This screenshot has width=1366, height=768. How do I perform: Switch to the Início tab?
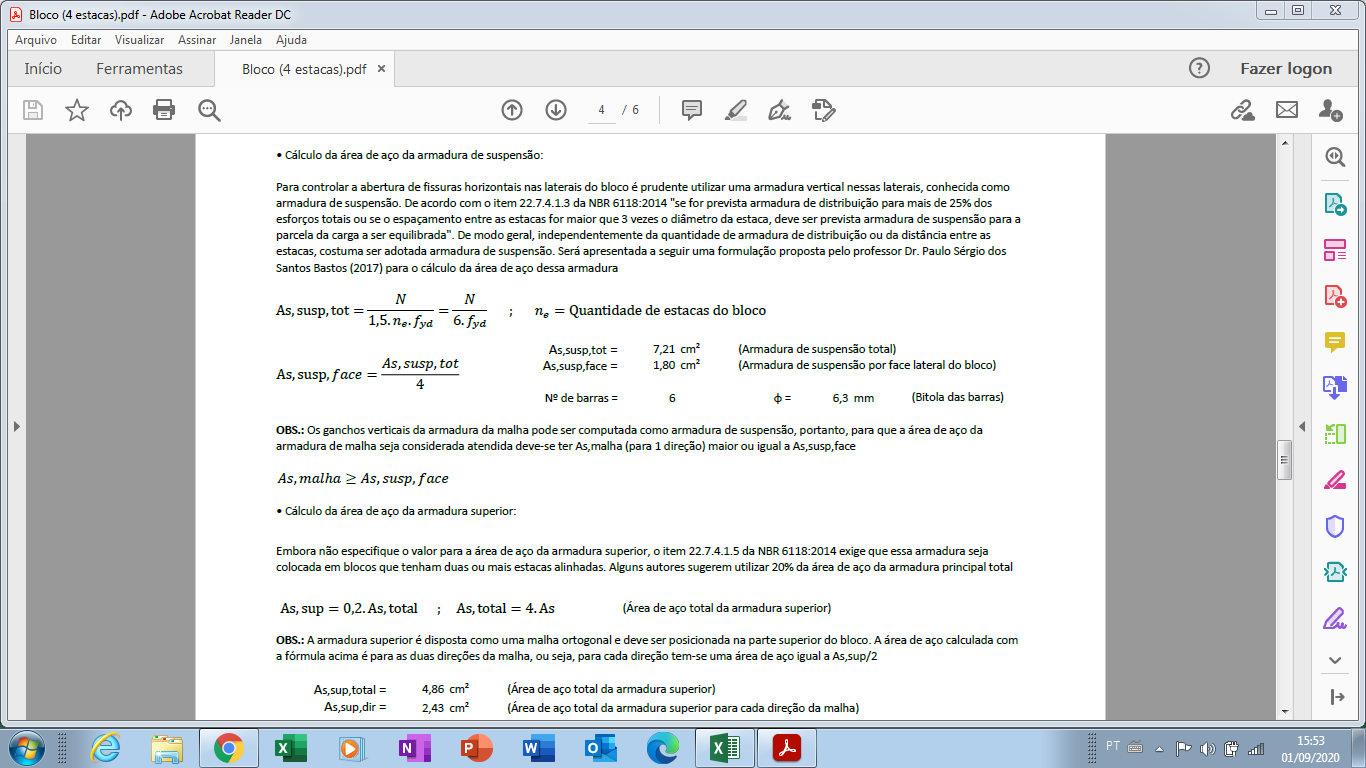pos(43,69)
